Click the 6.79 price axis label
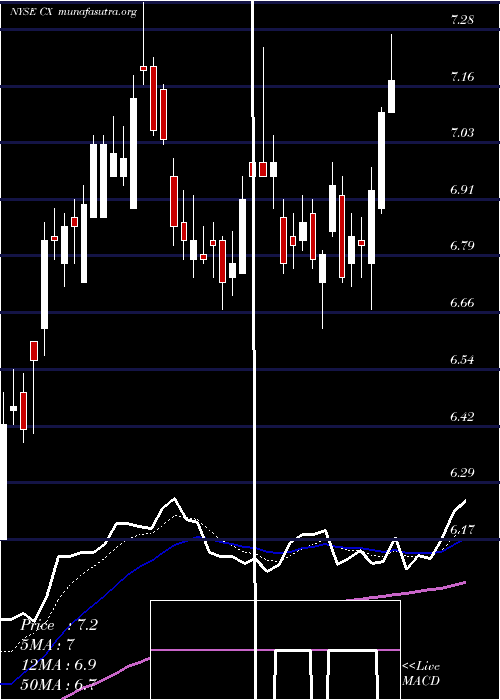This screenshot has height=700, width=500. point(462,246)
